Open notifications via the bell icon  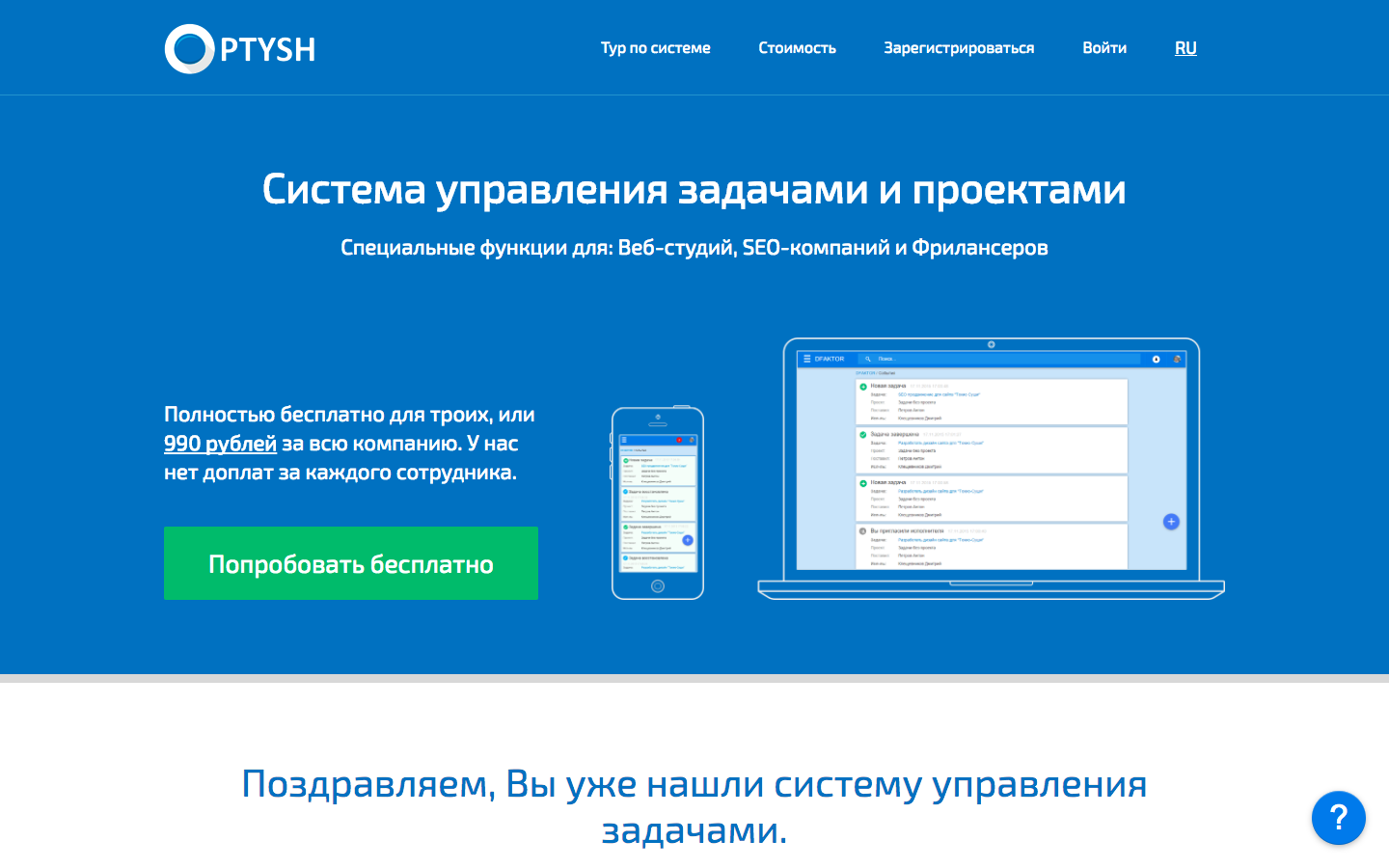(x=1156, y=359)
